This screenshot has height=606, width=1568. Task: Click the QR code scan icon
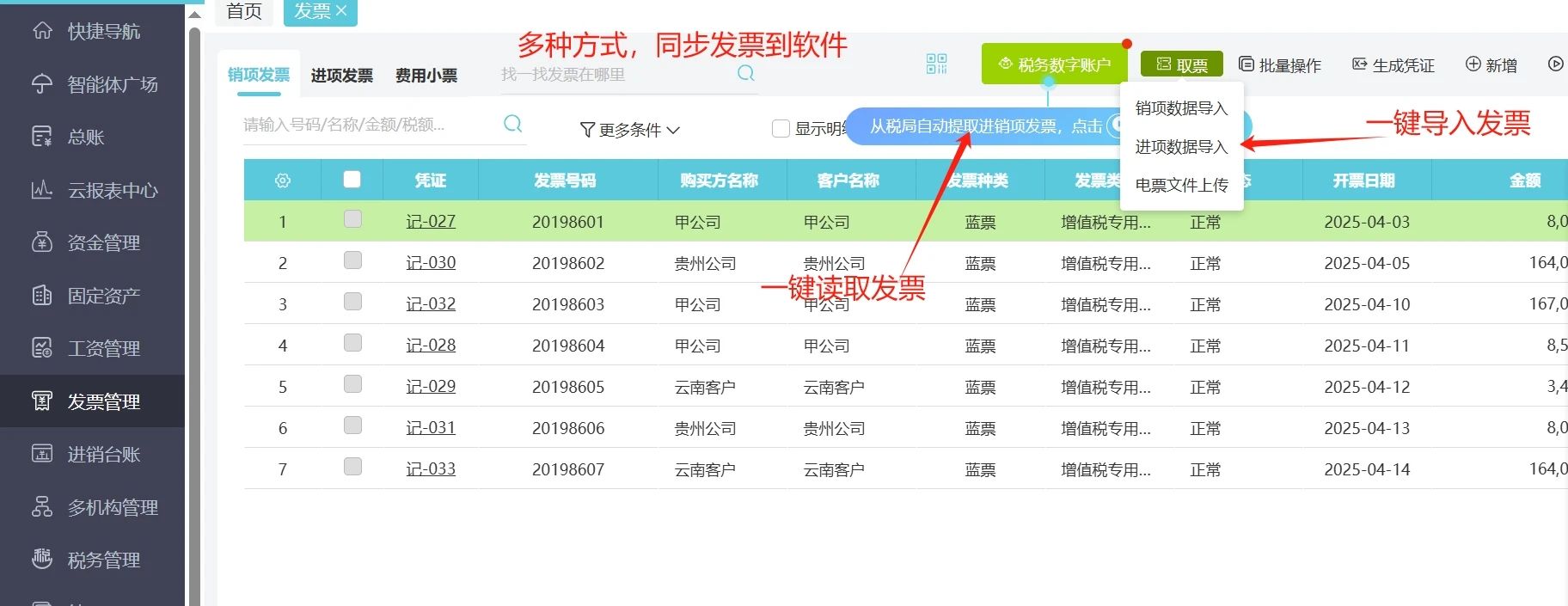937,64
